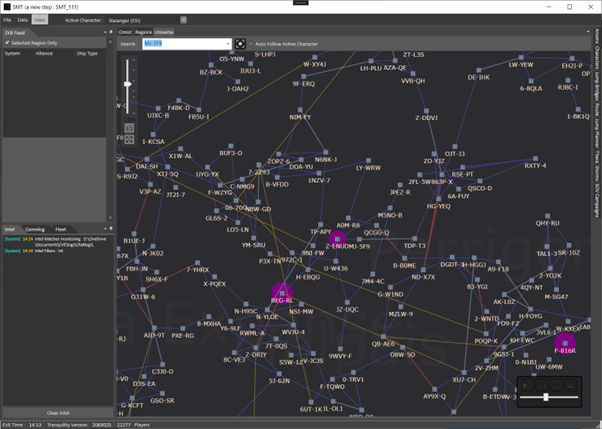Click the vertical map zoom slider handle
Image resolution: width=602 pixels, height=429 pixels.
[x=128, y=84]
